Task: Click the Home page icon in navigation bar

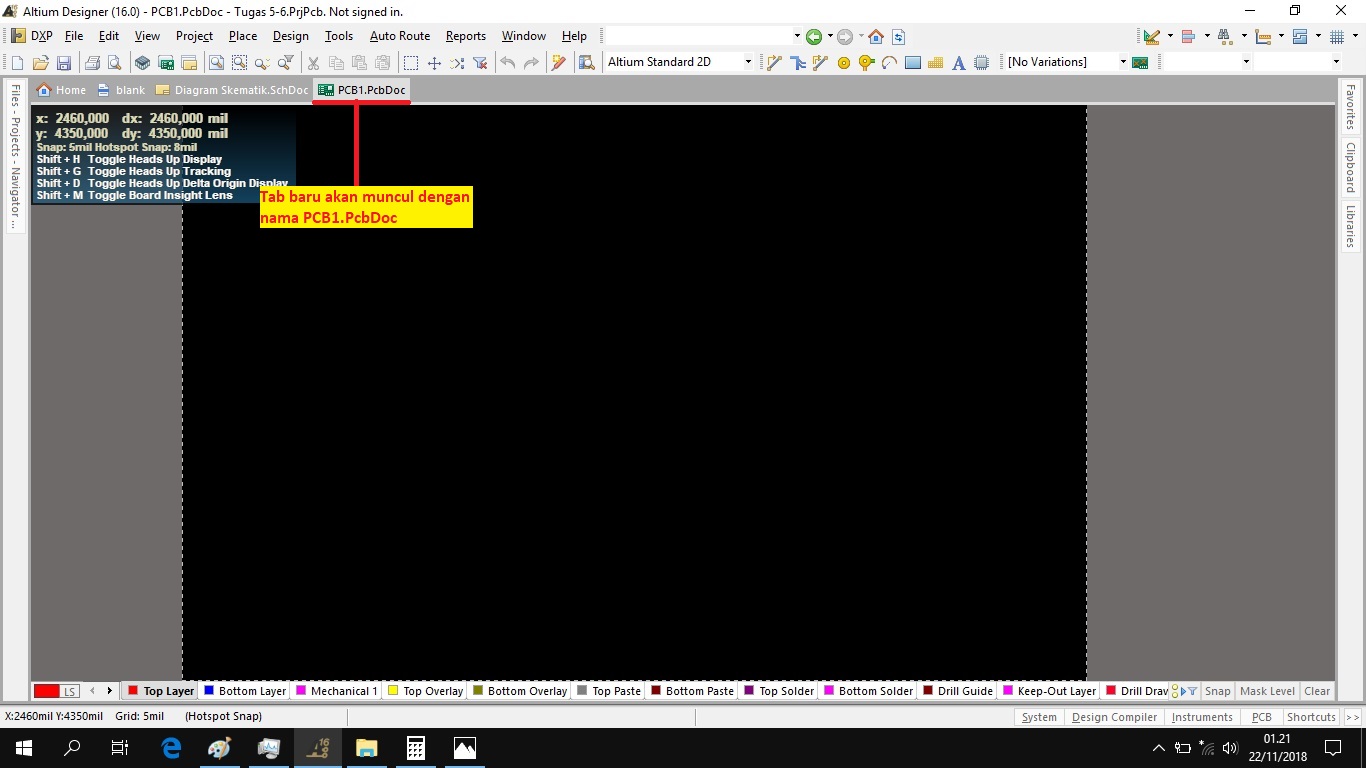Action: click(x=876, y=37)
